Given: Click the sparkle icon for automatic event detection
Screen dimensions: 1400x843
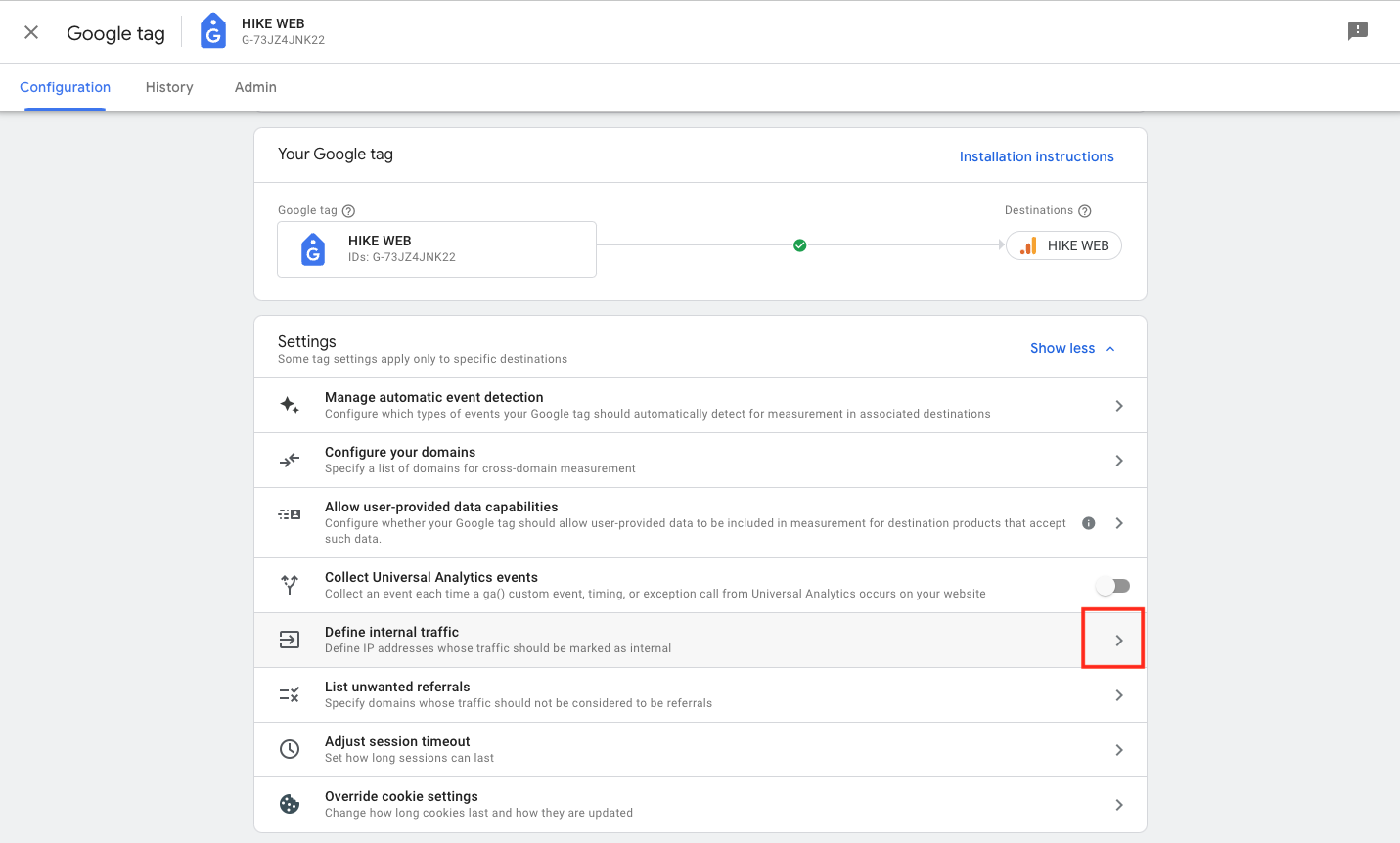Looking at the screenshot, I should point(290,405).
